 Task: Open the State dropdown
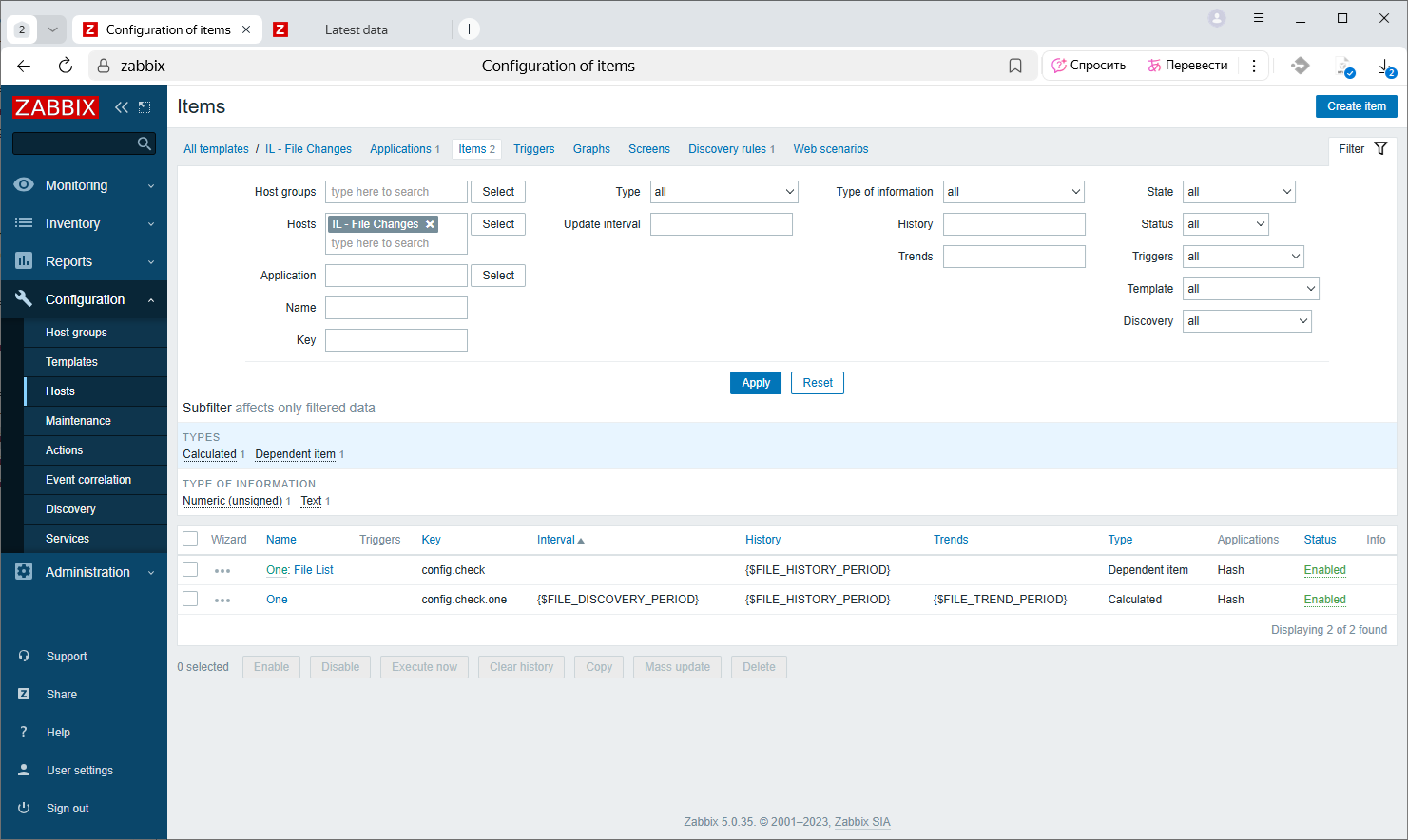[1239, 192]
